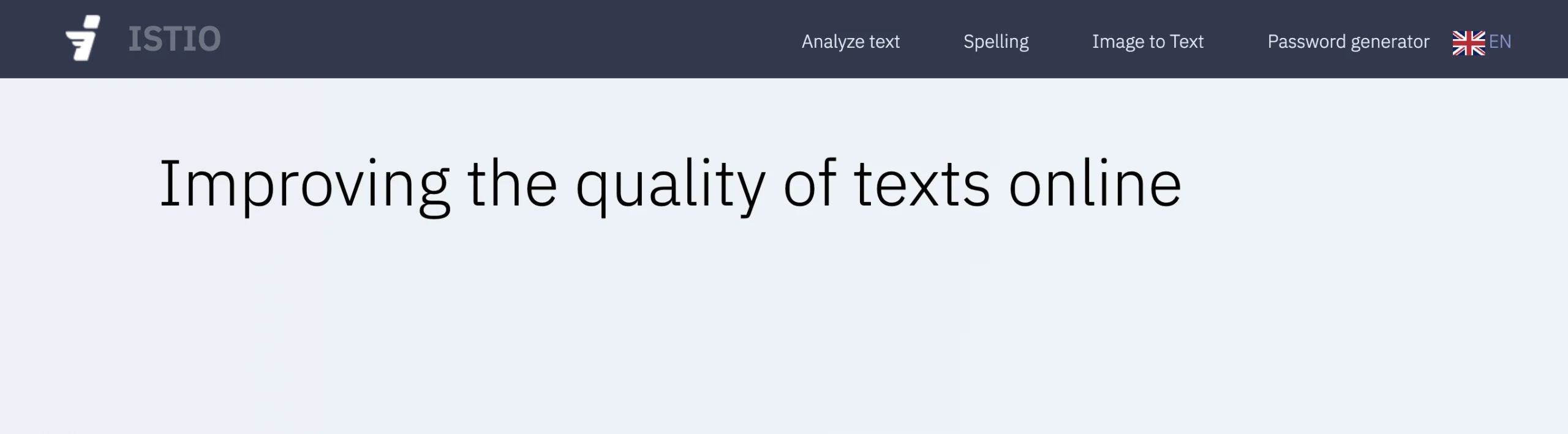Click Password generator in the top bar
The image size is (1568, 434).
[x=1347, y=42]
